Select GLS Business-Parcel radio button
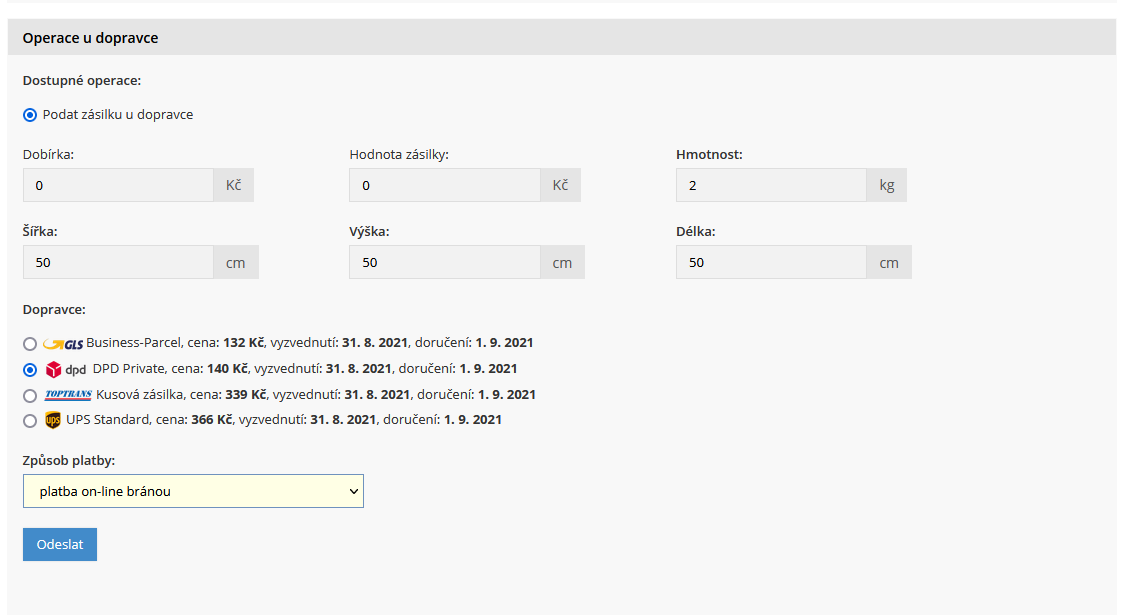The image size is (1128, 615). 30,343
